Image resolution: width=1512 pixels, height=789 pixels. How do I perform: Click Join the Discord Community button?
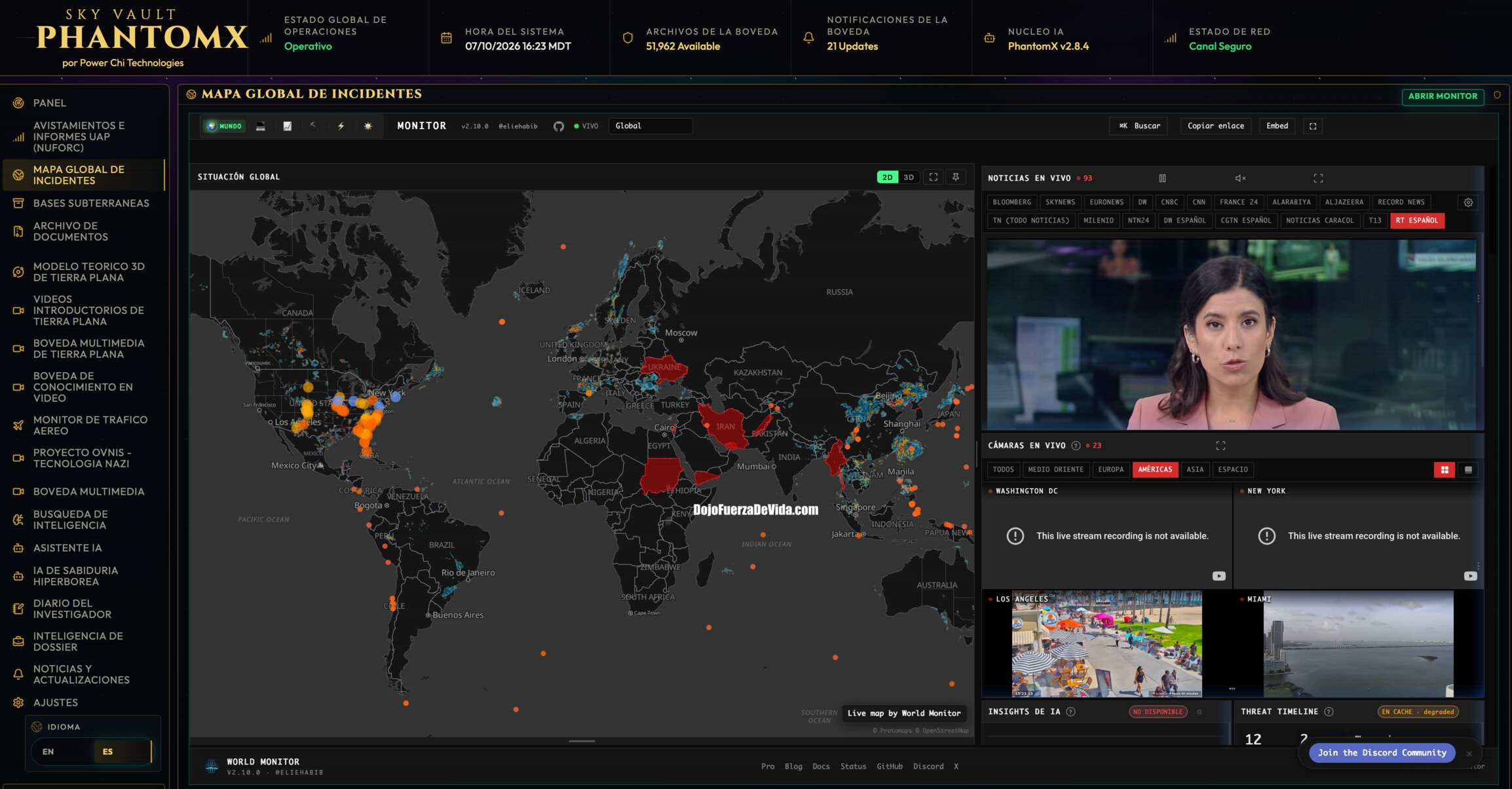1382,753
